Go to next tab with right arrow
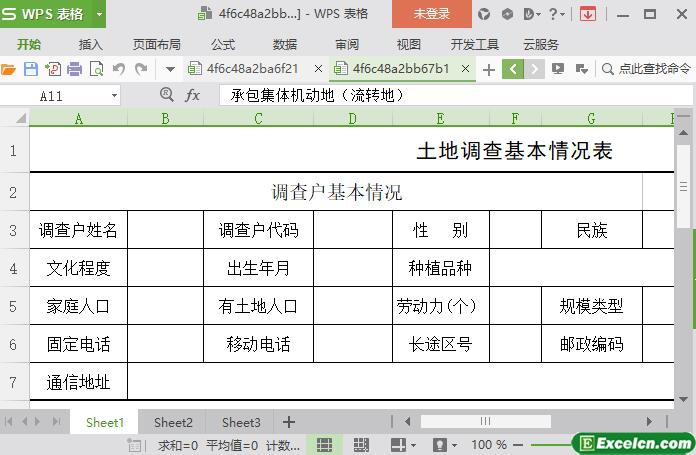Viewport: 696px width, 455px height. pyautogui.click(x=534, y=69)
